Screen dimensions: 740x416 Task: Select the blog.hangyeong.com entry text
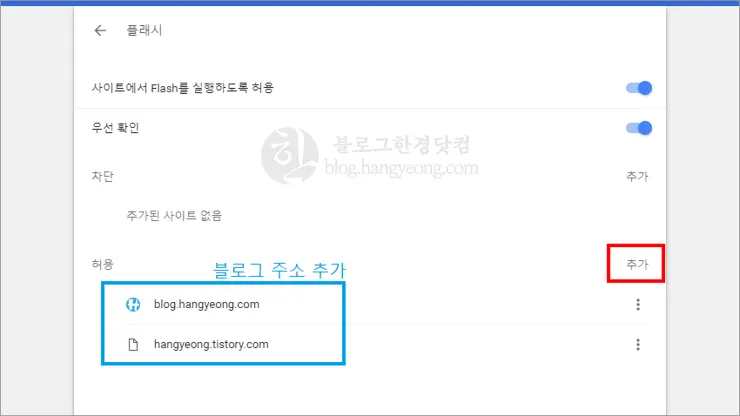tap(207, 304)
